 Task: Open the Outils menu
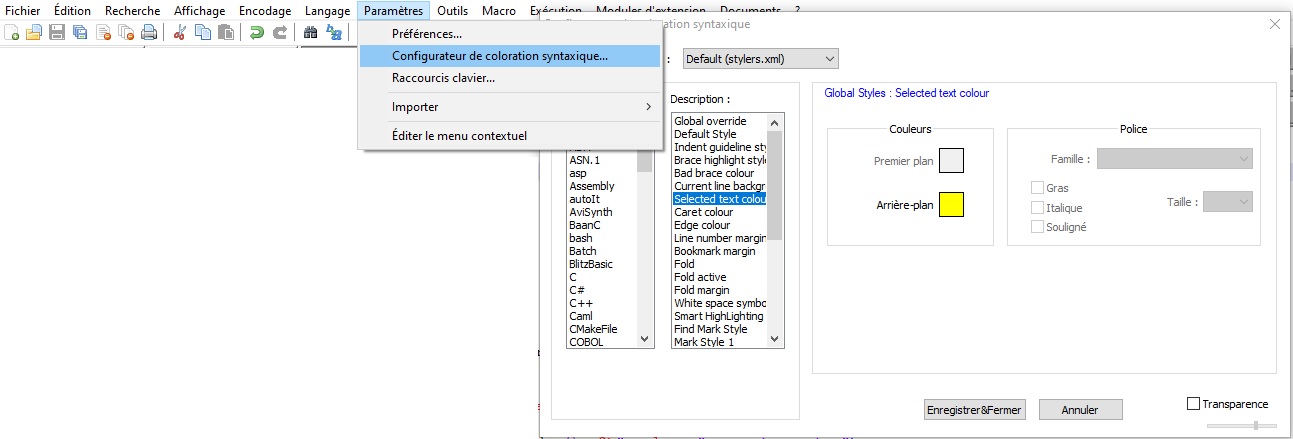coord(452,10)
